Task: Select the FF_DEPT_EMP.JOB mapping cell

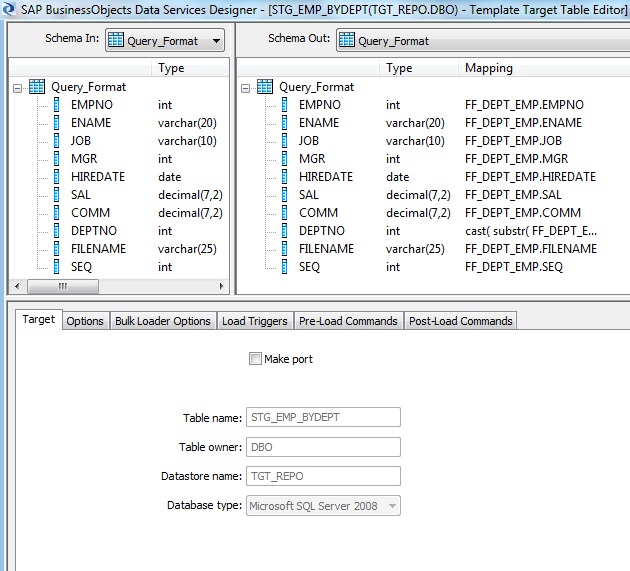Action: click(513, 141)
